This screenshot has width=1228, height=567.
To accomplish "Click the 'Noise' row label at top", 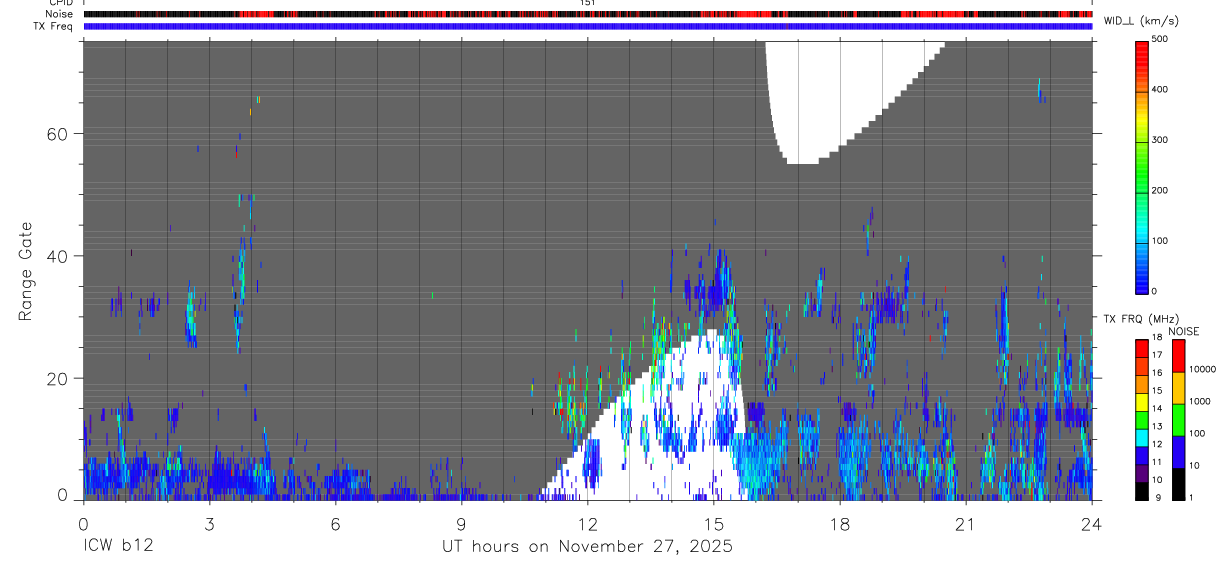I will point(59,14).
